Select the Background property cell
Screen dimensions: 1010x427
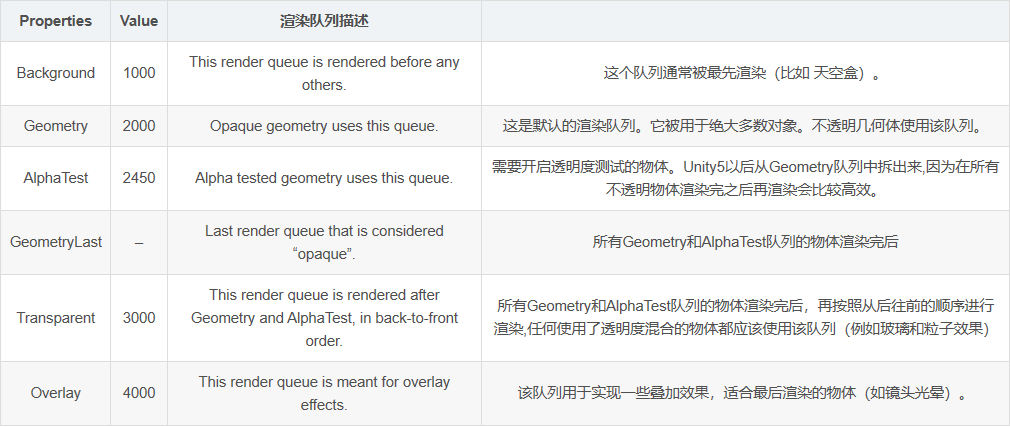coord(55,73)
